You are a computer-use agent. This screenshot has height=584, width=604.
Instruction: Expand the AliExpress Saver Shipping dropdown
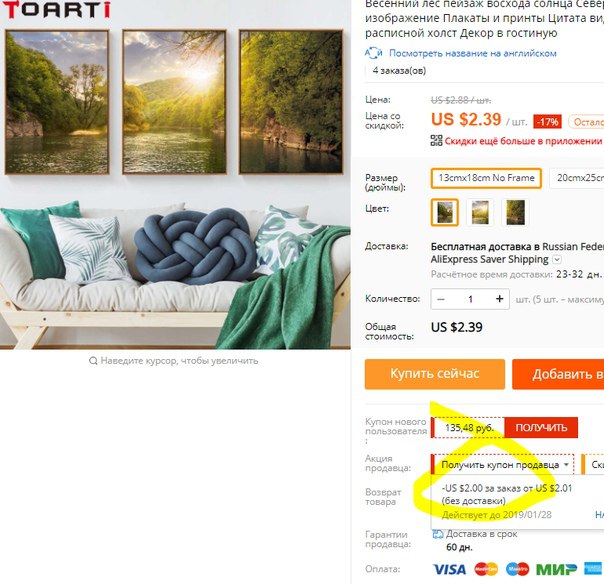[x=557, y=260]
